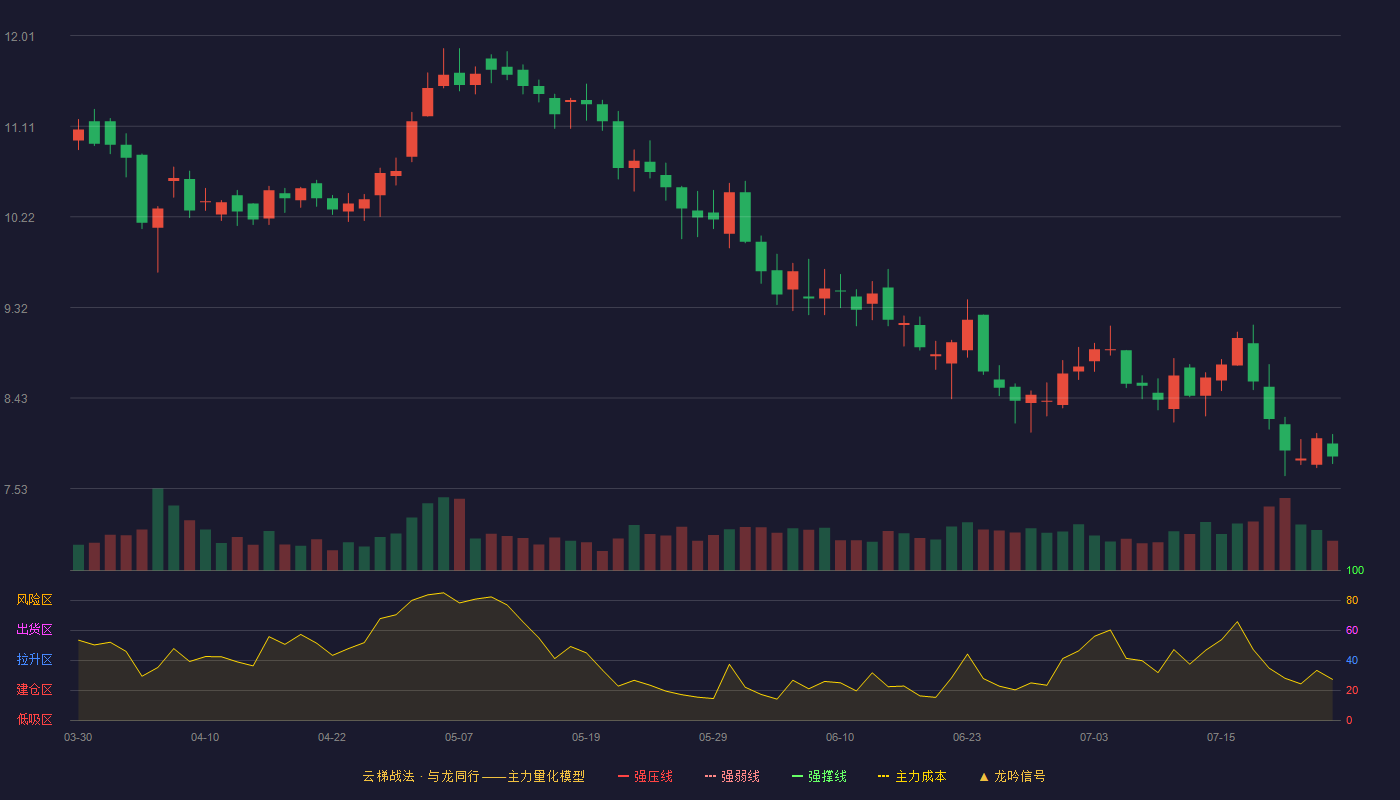The height and width of the screenshot is (800, 1400).
Task: Select the 低吸区 zone label
Action: pyautogui.click(x=34, y=720)
